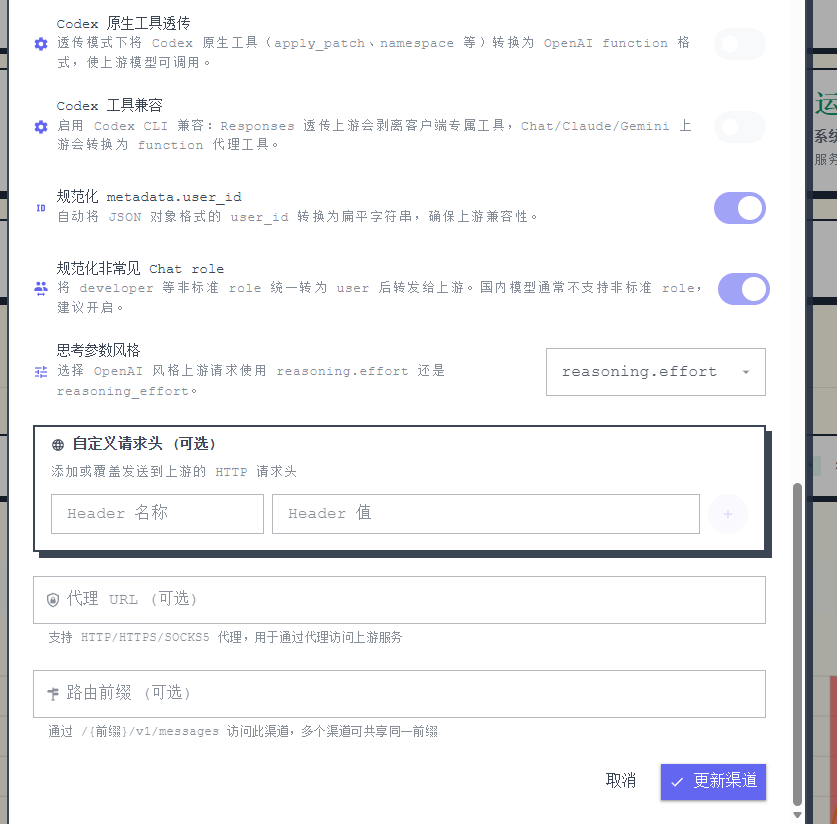837x824 pixels.
Task: Click the 自定义请求头 (可选) heading
Action: (x=144, y=444)
